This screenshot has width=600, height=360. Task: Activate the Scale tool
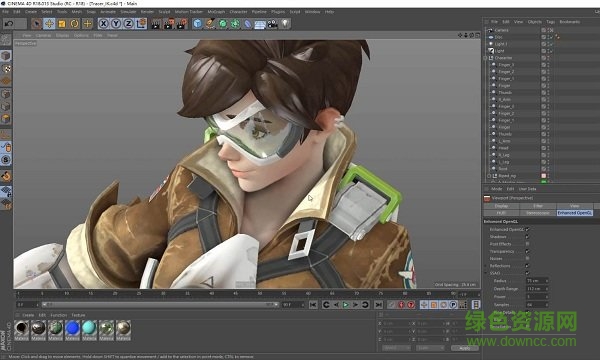tap(62, 24)
